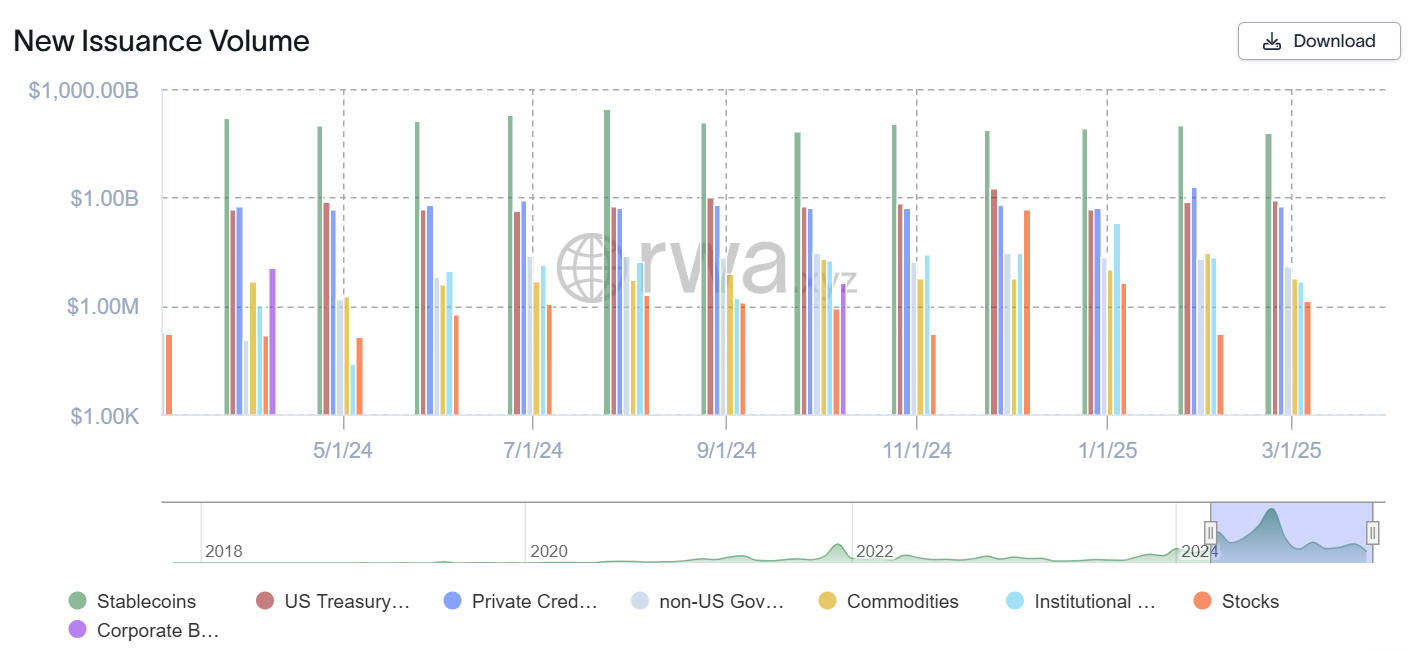Click the Institutional legend circle icon
1411x650 pixels.
click(x=1015, y=601)
